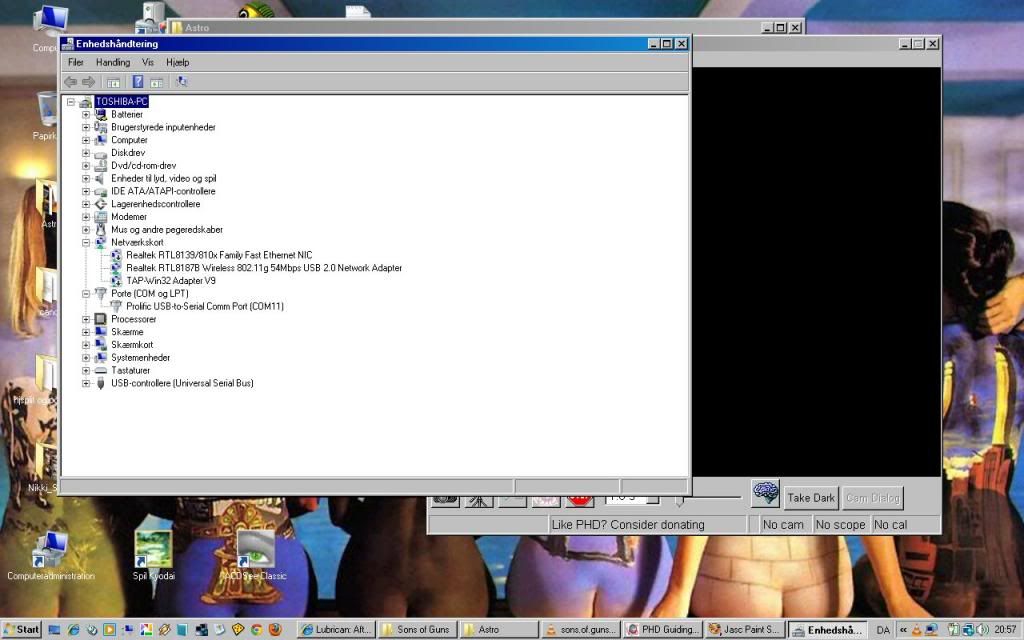Click the Modemer device icon
Viewport: 1024px width, 640px height.
click(101, 217)
